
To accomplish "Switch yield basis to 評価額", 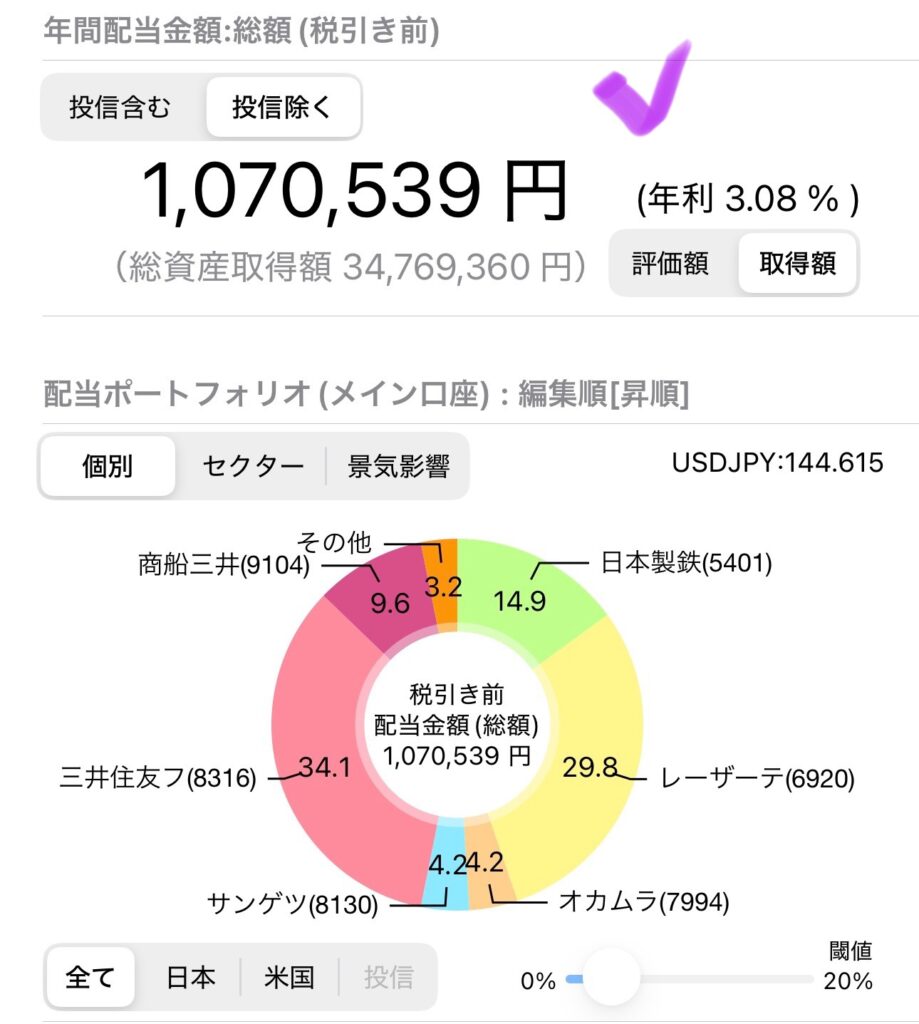I will (671, 263).
